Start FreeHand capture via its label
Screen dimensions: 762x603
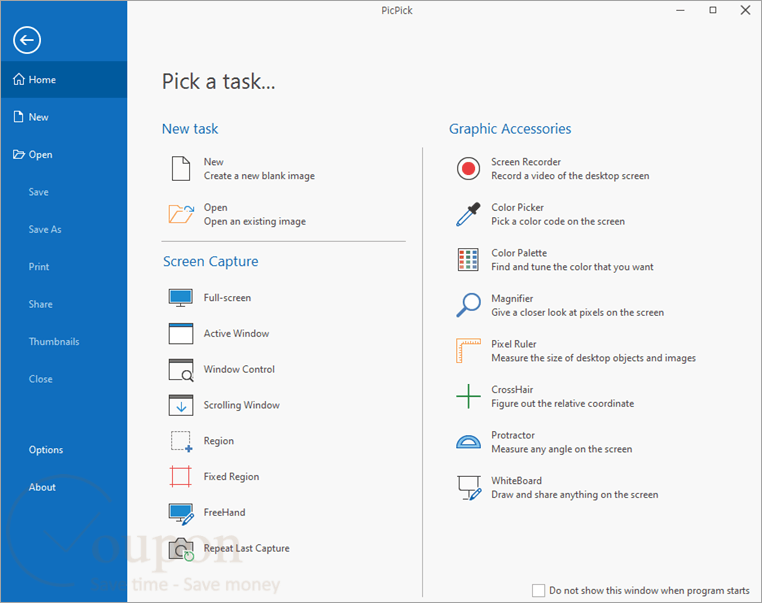point(225,513)
